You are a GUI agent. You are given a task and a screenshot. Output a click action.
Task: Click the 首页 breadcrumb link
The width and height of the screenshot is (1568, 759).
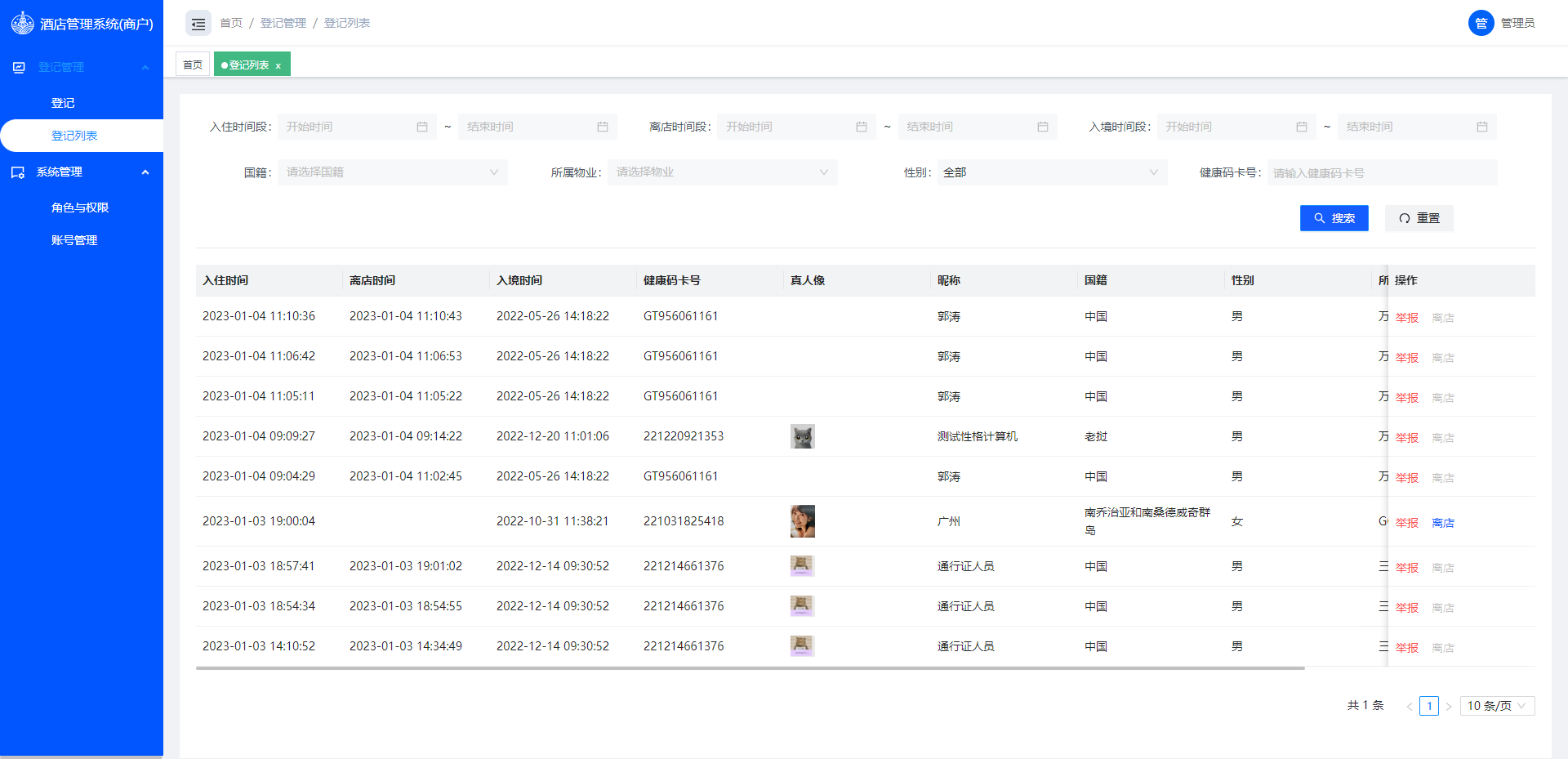(x=231, y=23)
